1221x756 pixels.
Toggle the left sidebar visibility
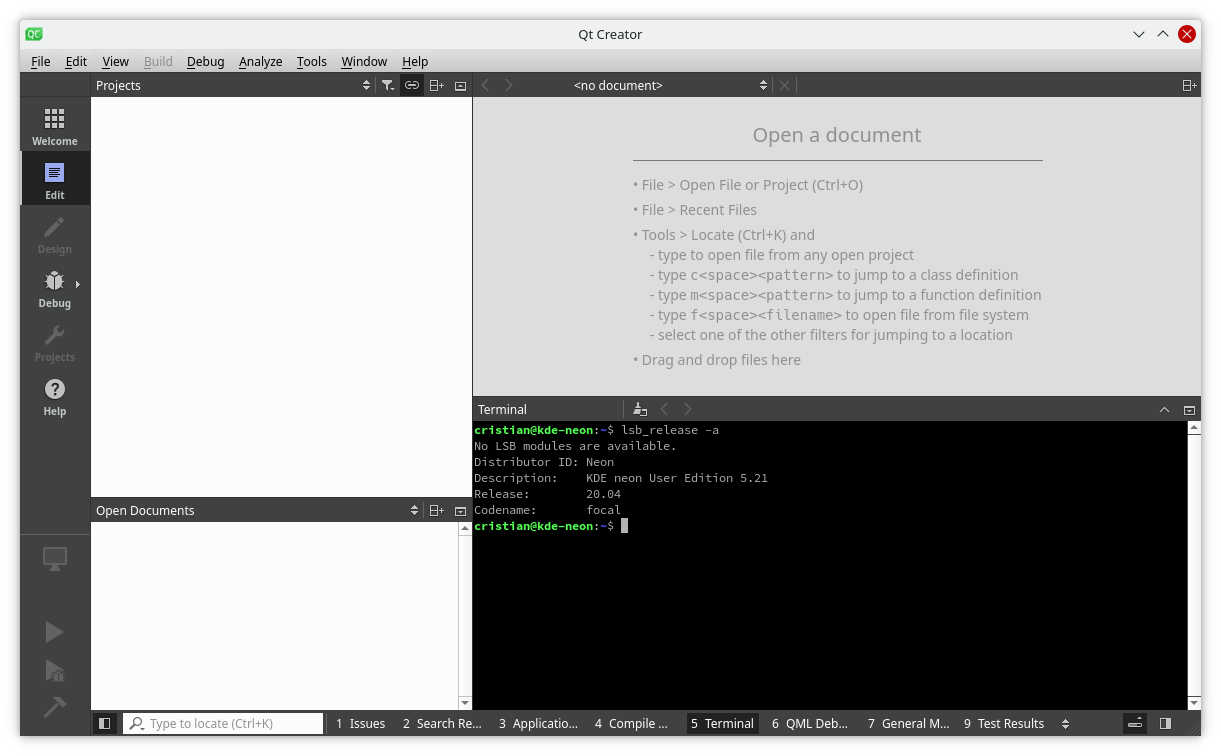tap(105, 723)
